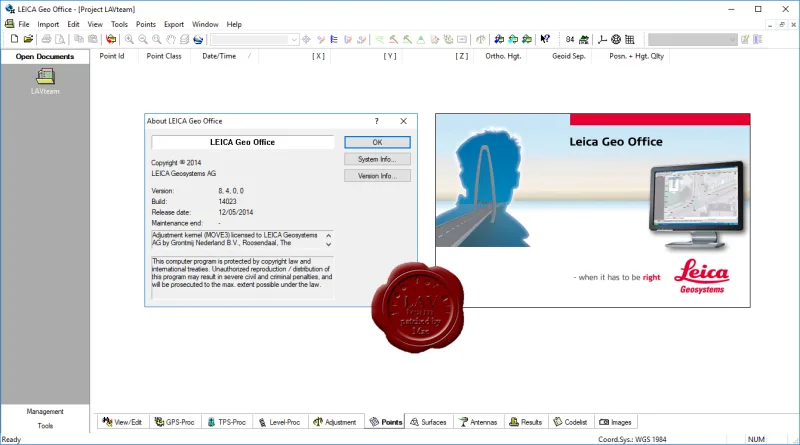The height and width of the screenshot is (445, 800).
Task: Switch to the Images tab
Action: [x=615, y=422]
